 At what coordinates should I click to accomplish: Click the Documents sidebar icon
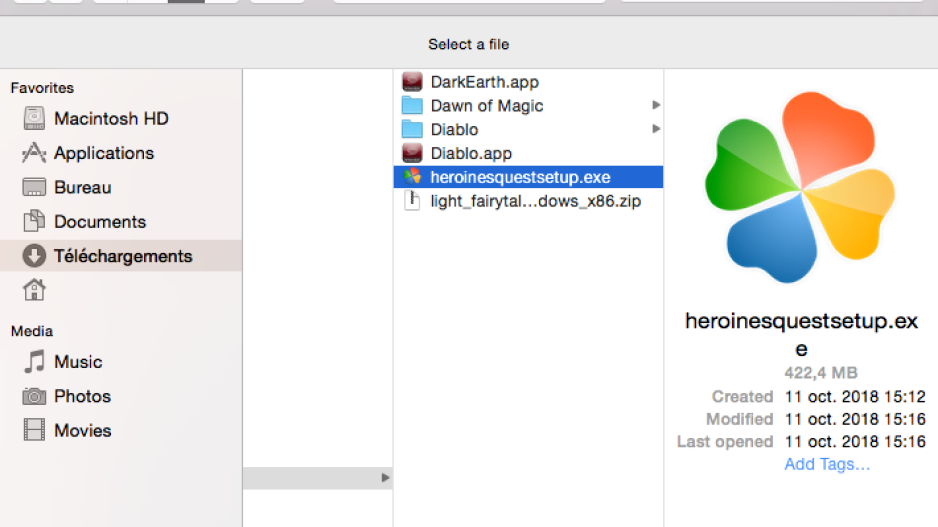pos(34,221)
